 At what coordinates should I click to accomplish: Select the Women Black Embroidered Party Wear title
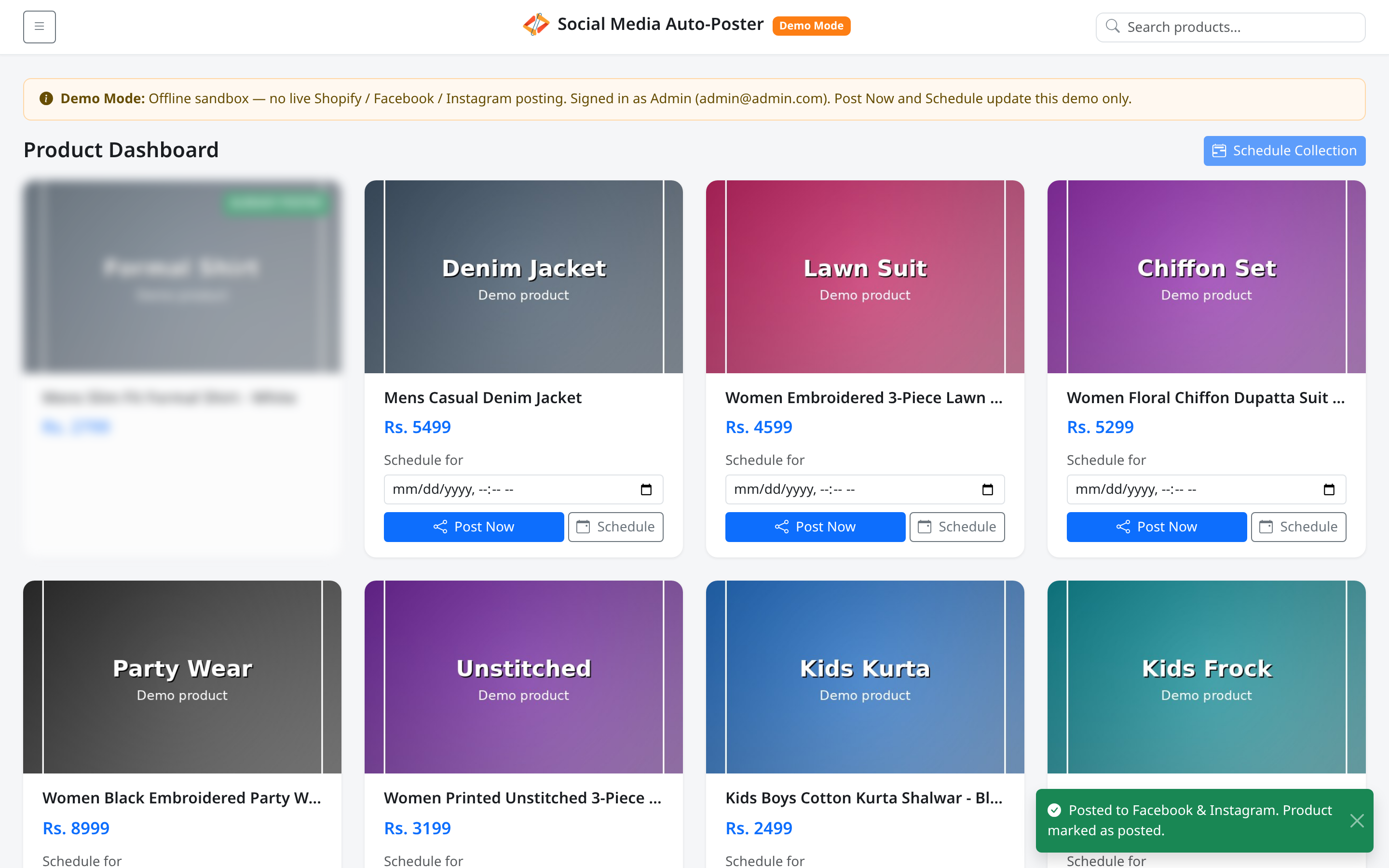[x=181, y=798]
